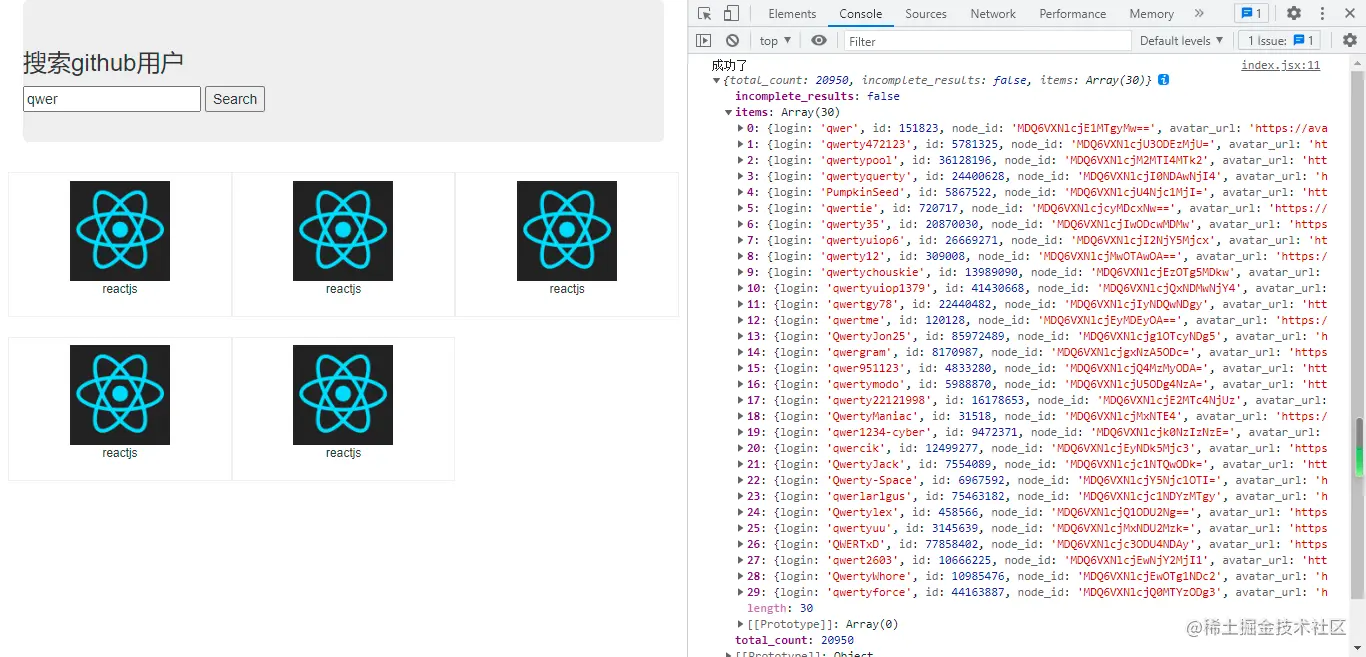Clear the console with the clear icon
The height and width of the screenshot is (657, 1366).
[732, 41]
